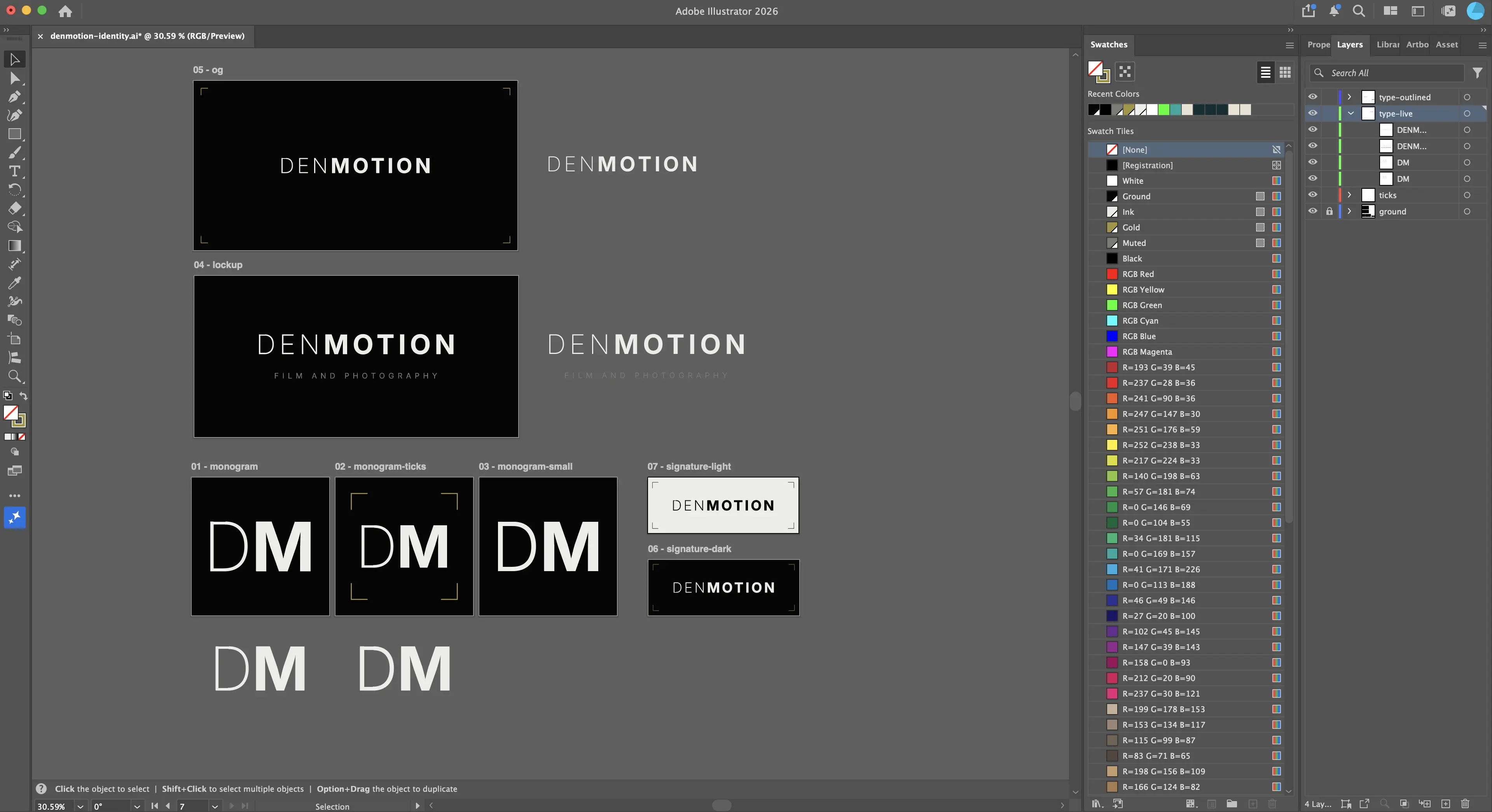Select the Artboard tool
The height and width of the screenshot is (812, 1492).
pyautogui.click(x=14, y=339)
